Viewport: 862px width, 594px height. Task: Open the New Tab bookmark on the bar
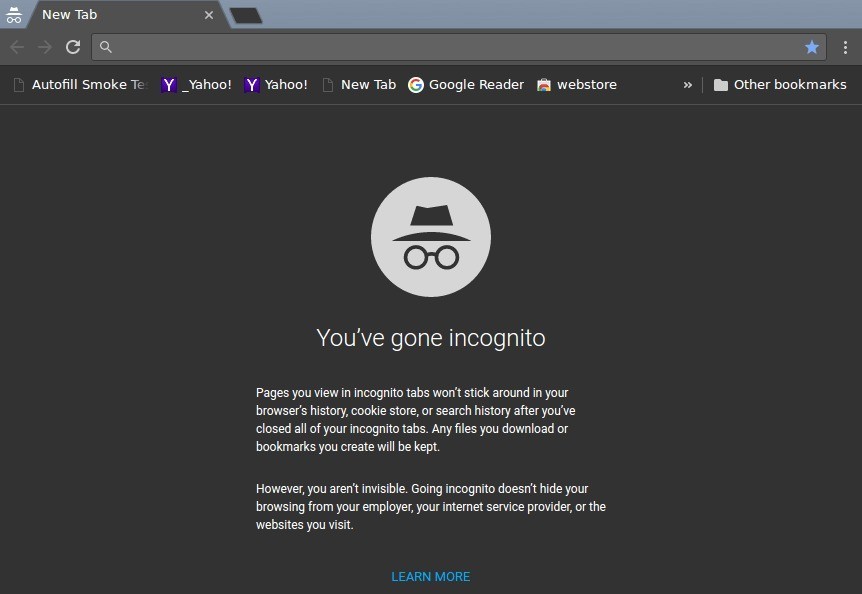tap(359, 84)
